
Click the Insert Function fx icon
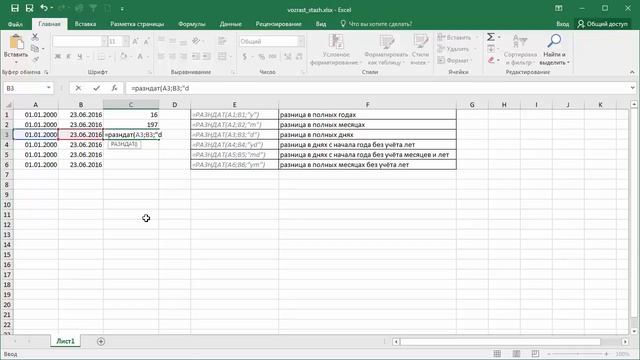[114, 88]
